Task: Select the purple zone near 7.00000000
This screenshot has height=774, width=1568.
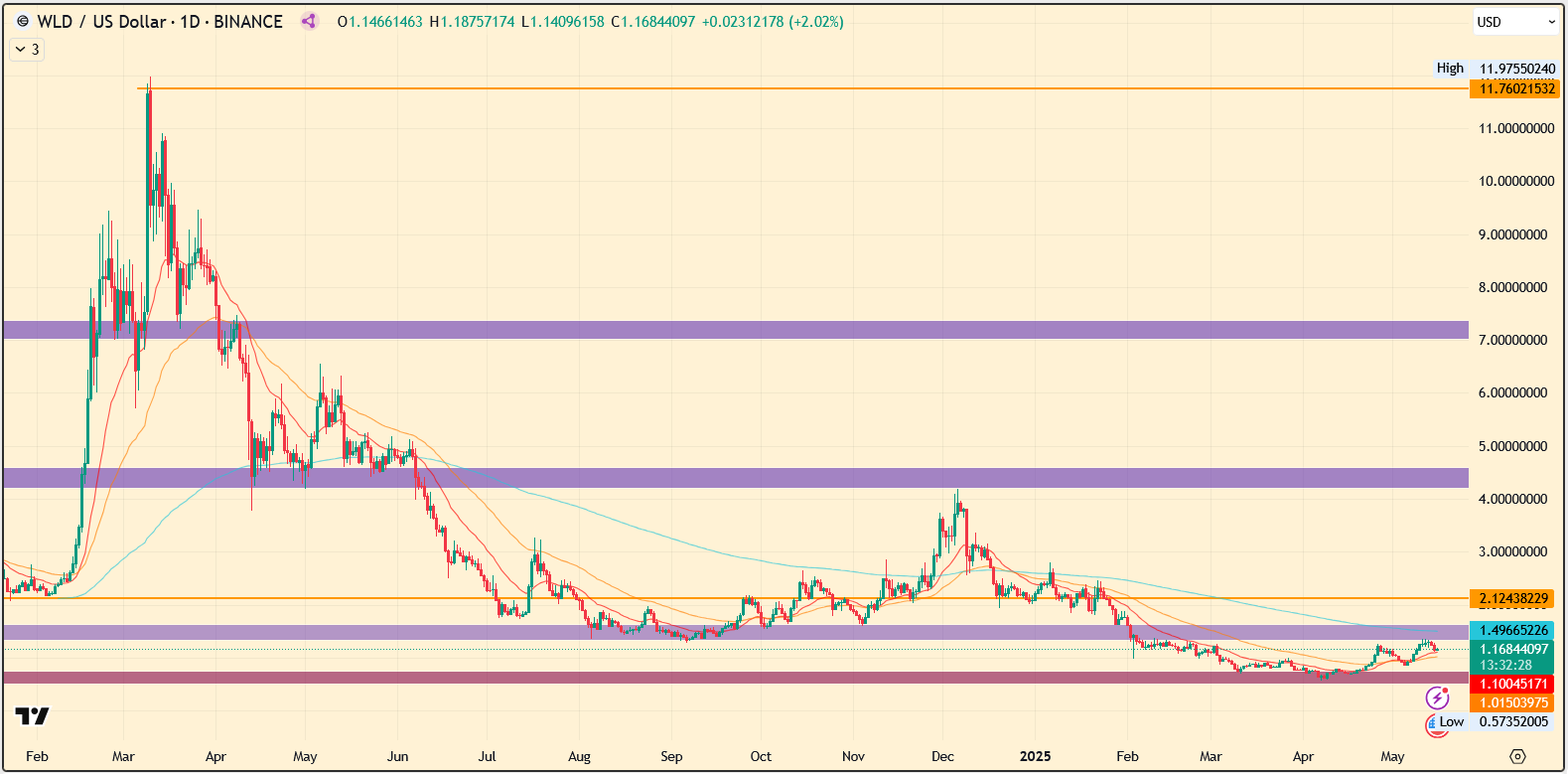Action: (736, 330)
